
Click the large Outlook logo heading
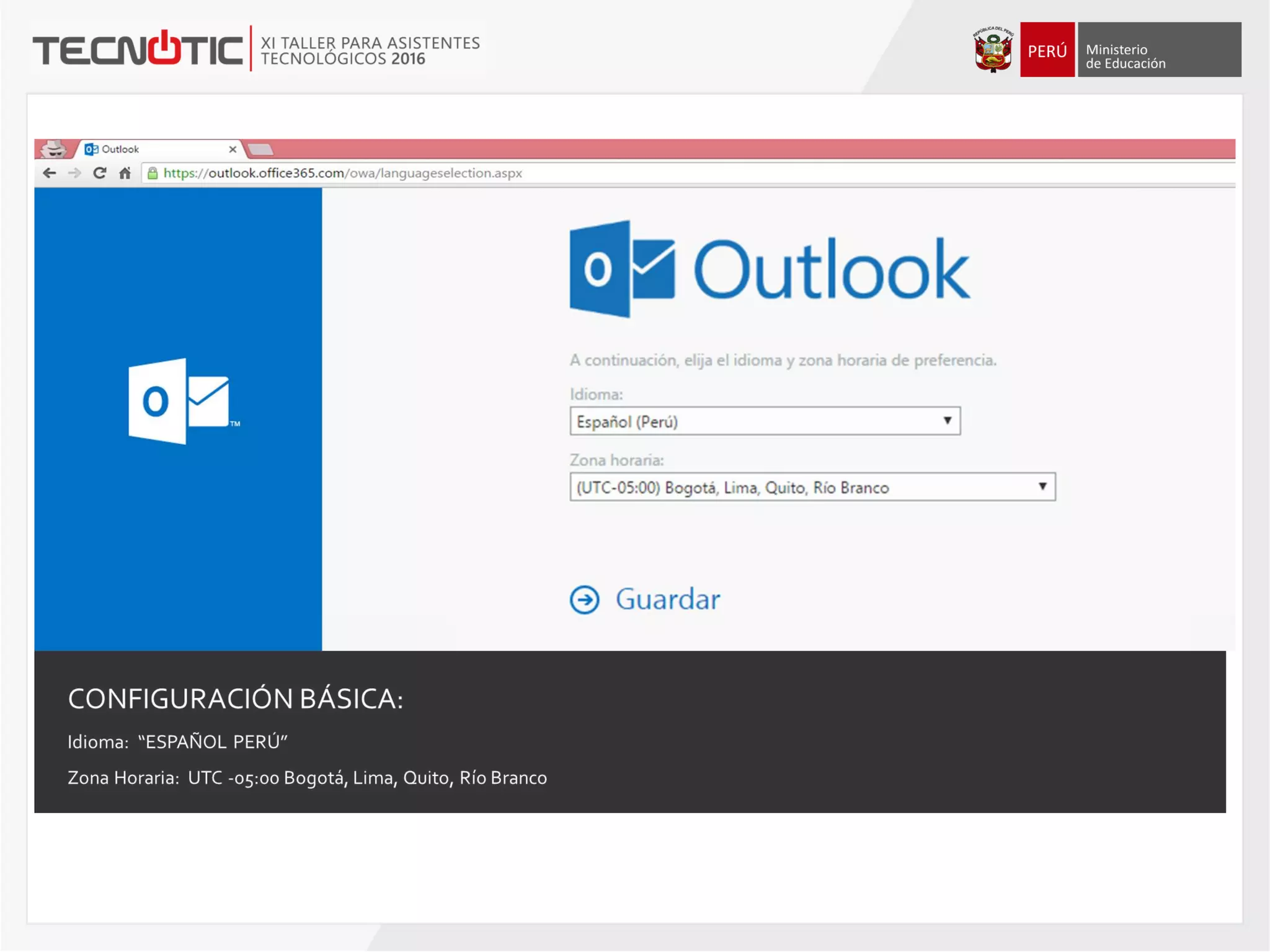tap(769, 269)
